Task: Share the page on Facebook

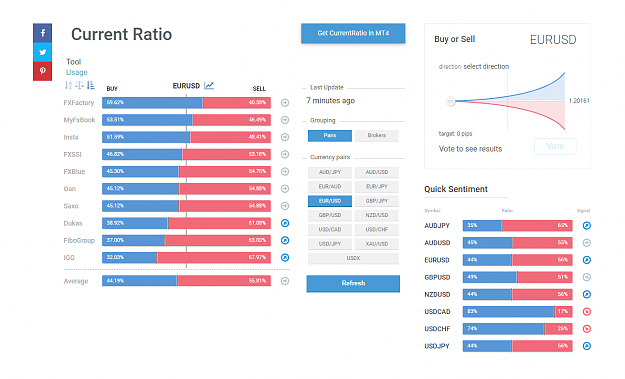Action: 42,33
